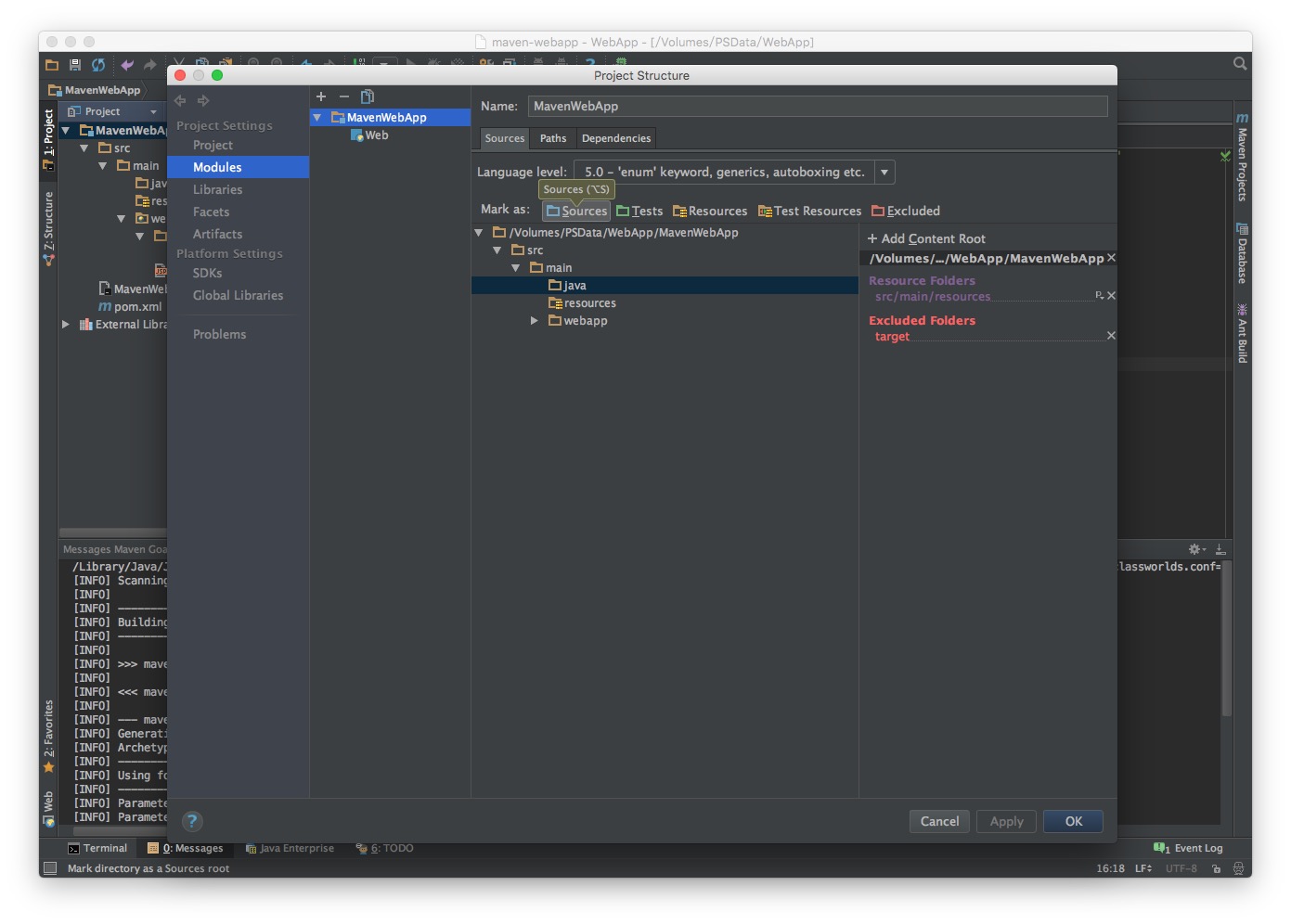Remove the selected module with the minus icon
The image size is (1291, 924).
(x=344, y=96)
